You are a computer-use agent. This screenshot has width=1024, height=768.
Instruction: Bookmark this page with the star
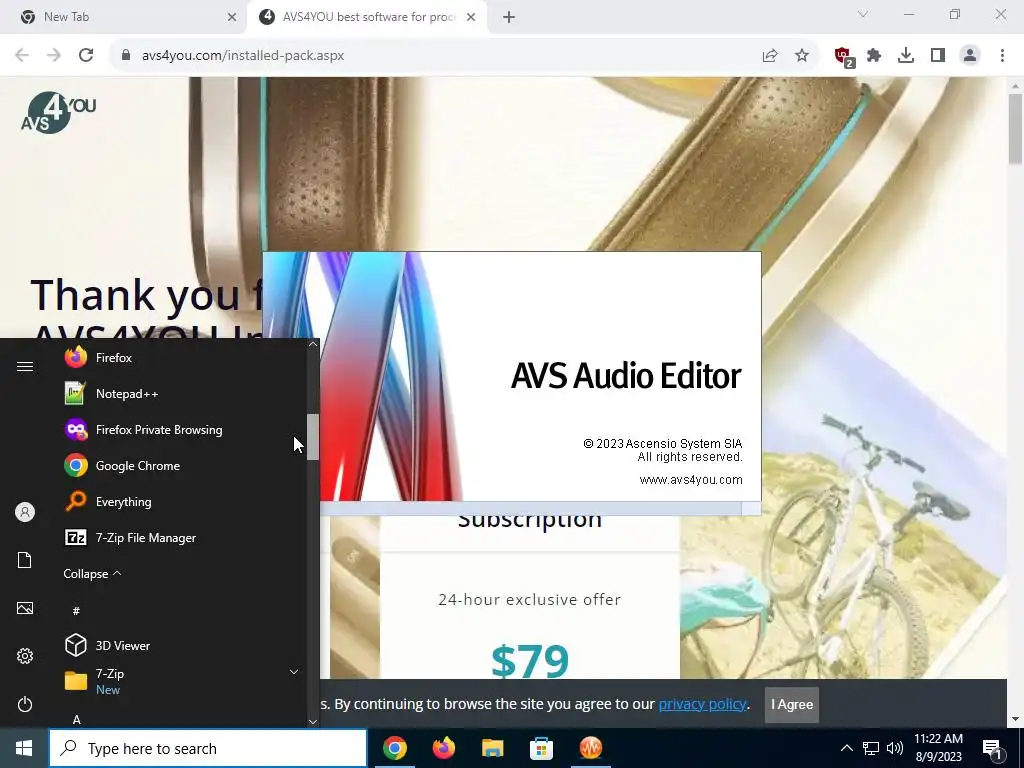tap(802, 56)
